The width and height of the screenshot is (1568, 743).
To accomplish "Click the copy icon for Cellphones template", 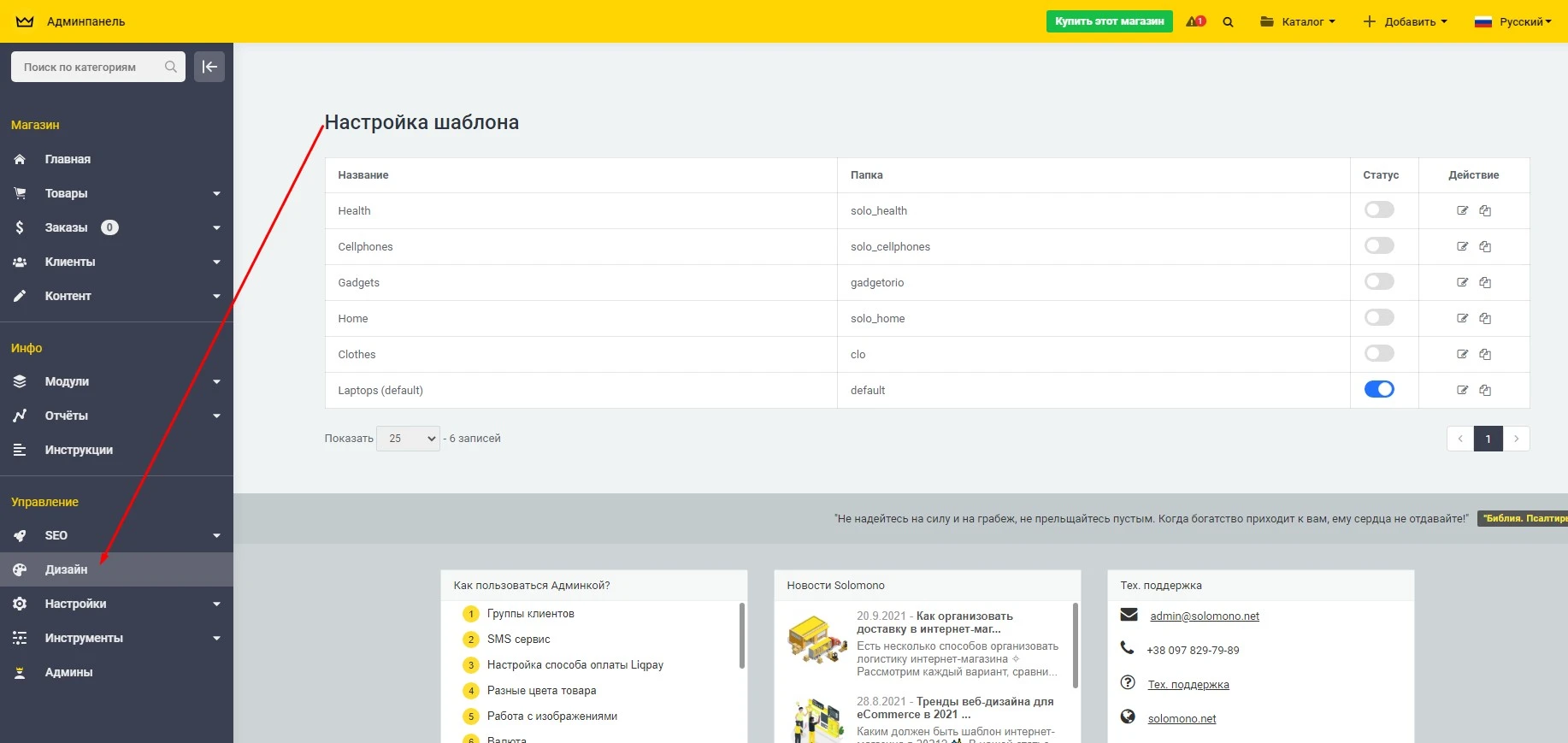I will pyautogui.click(x=1485, y=246).
